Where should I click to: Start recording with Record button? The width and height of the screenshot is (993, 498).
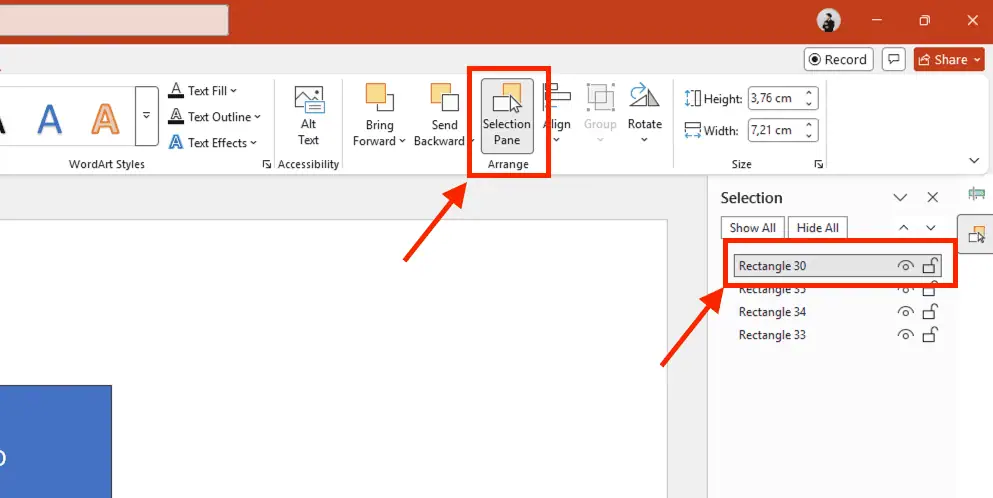click(x=838, y=60)
